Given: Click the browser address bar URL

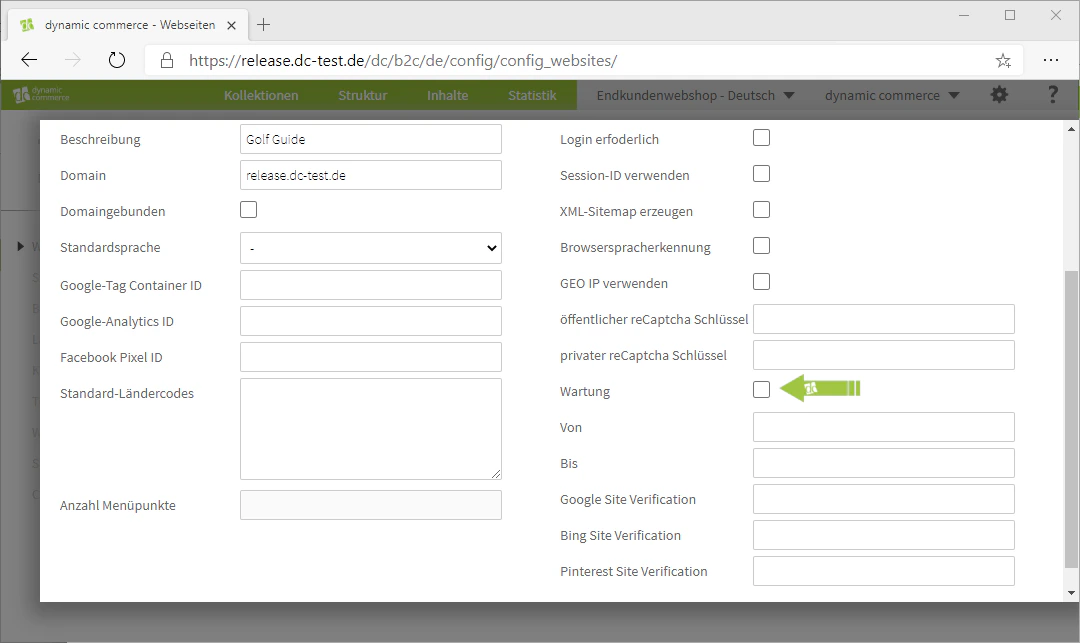Looking at the screenshot, I should point(403,61).
